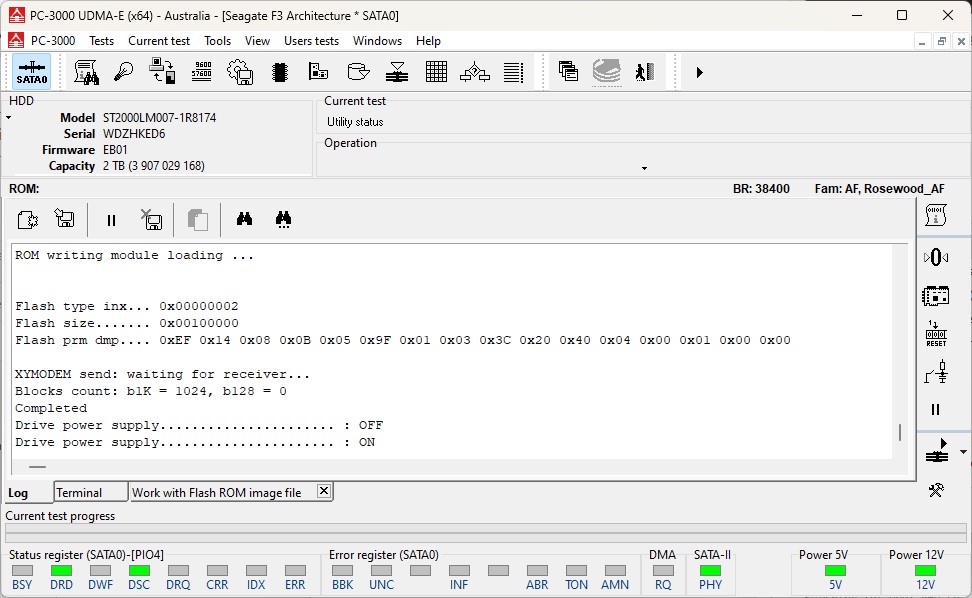Click the SATA0 port selector button
Image resolution: width=972 pixels, height=598 pixels.
click(x=32, y=72)
